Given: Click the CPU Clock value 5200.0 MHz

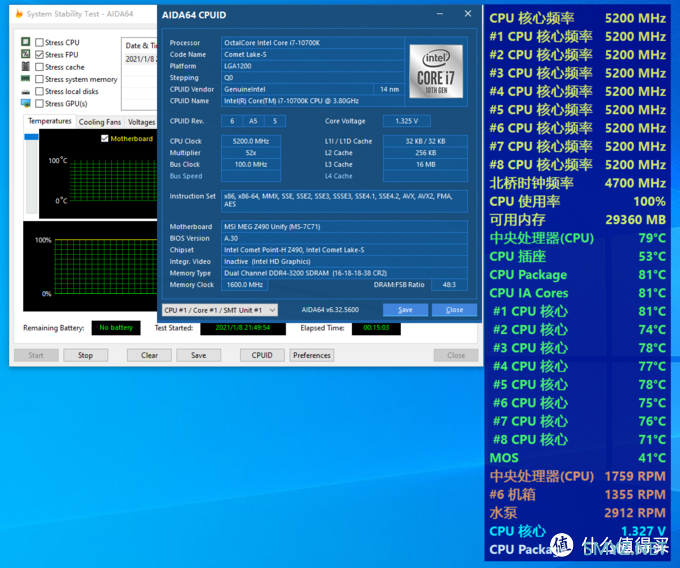Looking at the screenshot, I should pyautogui.click(x=251, y=141).
